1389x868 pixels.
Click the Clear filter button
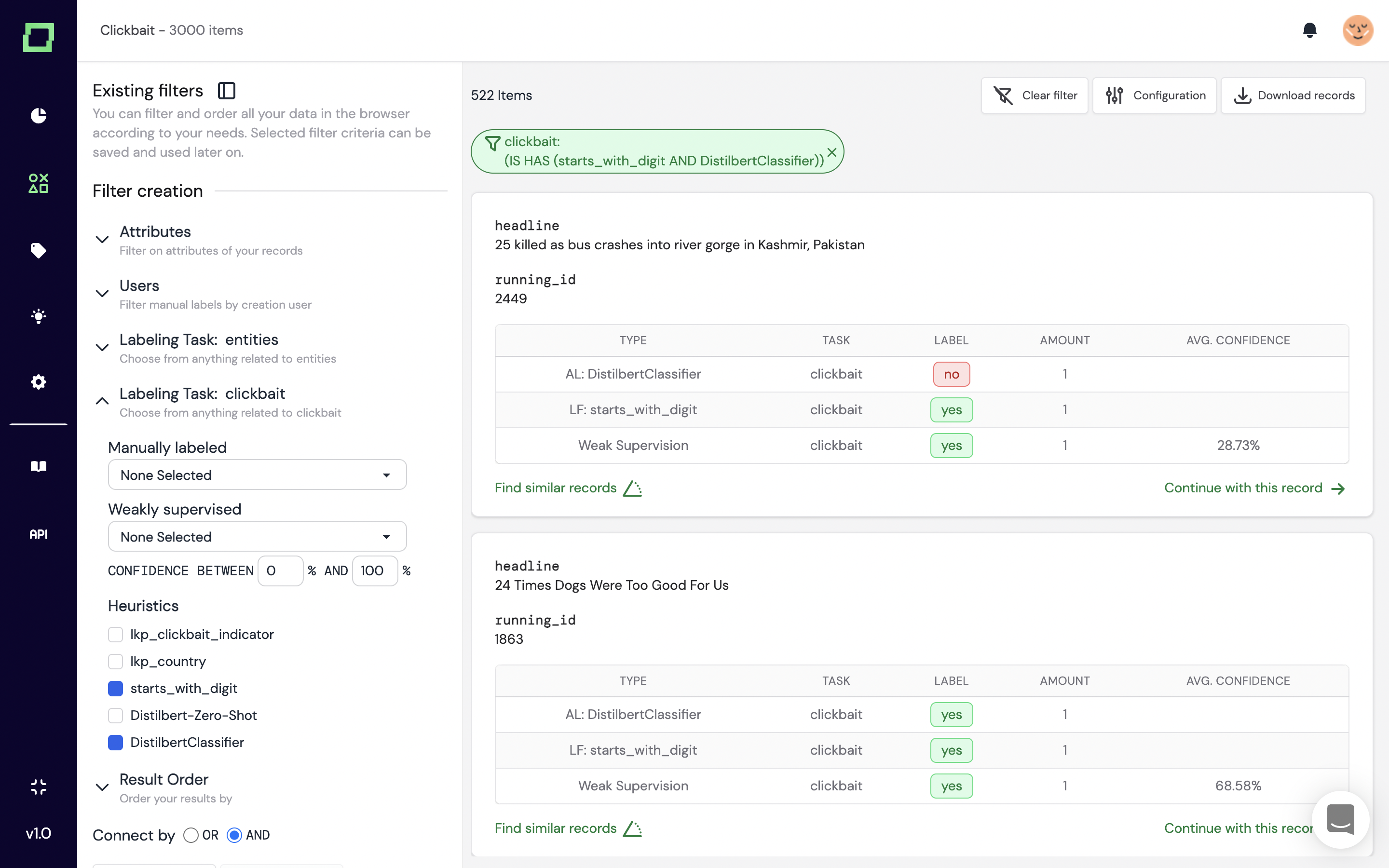[1035, 95]
